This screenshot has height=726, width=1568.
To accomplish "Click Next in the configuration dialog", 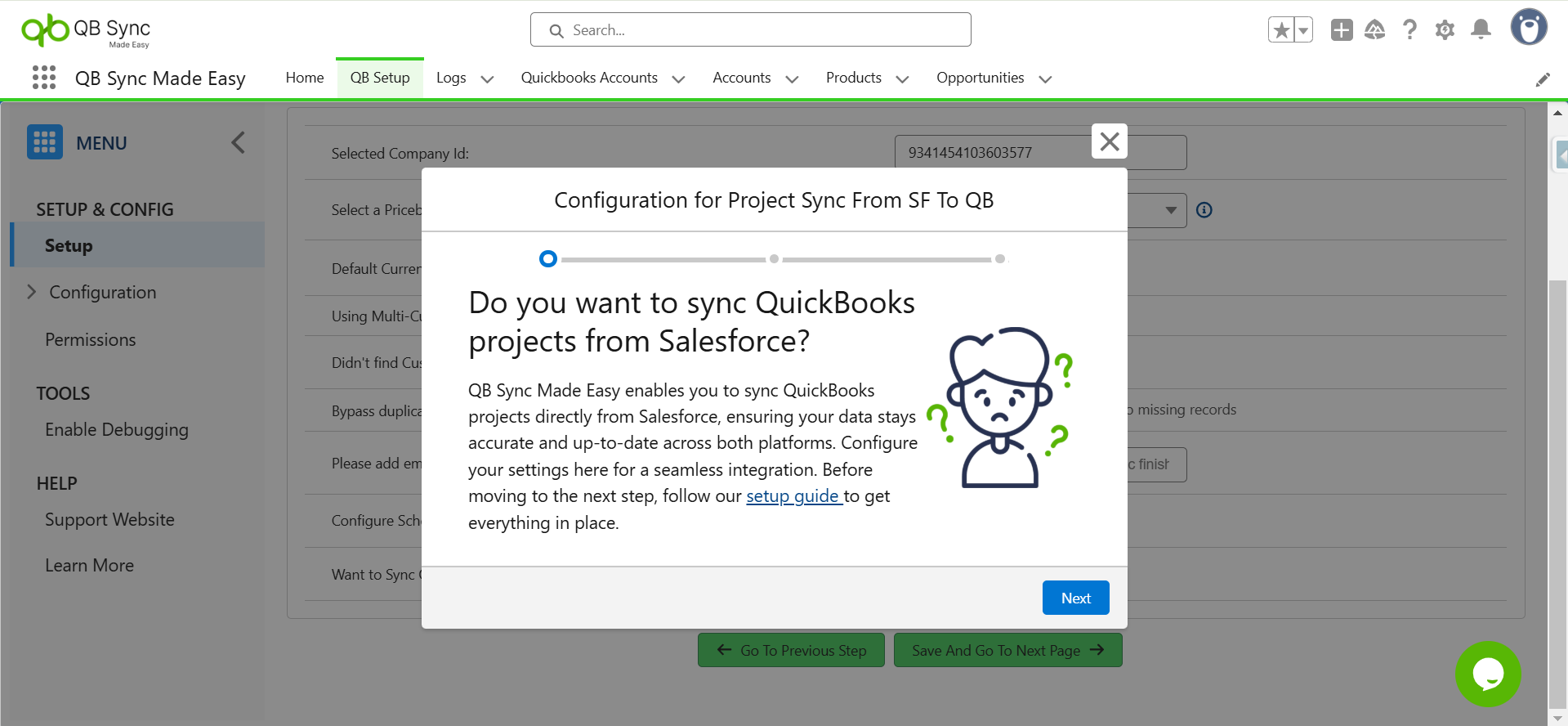I will point(1075,598).
